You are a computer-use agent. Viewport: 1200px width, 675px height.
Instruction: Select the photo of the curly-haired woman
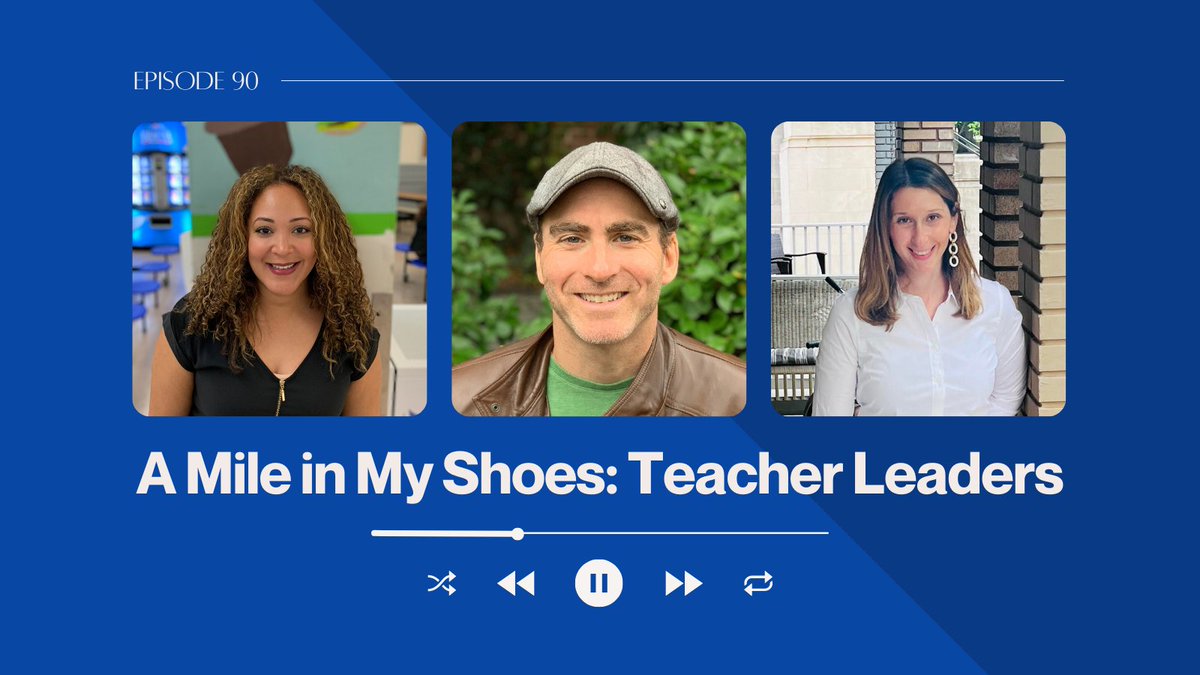[280, 269]
